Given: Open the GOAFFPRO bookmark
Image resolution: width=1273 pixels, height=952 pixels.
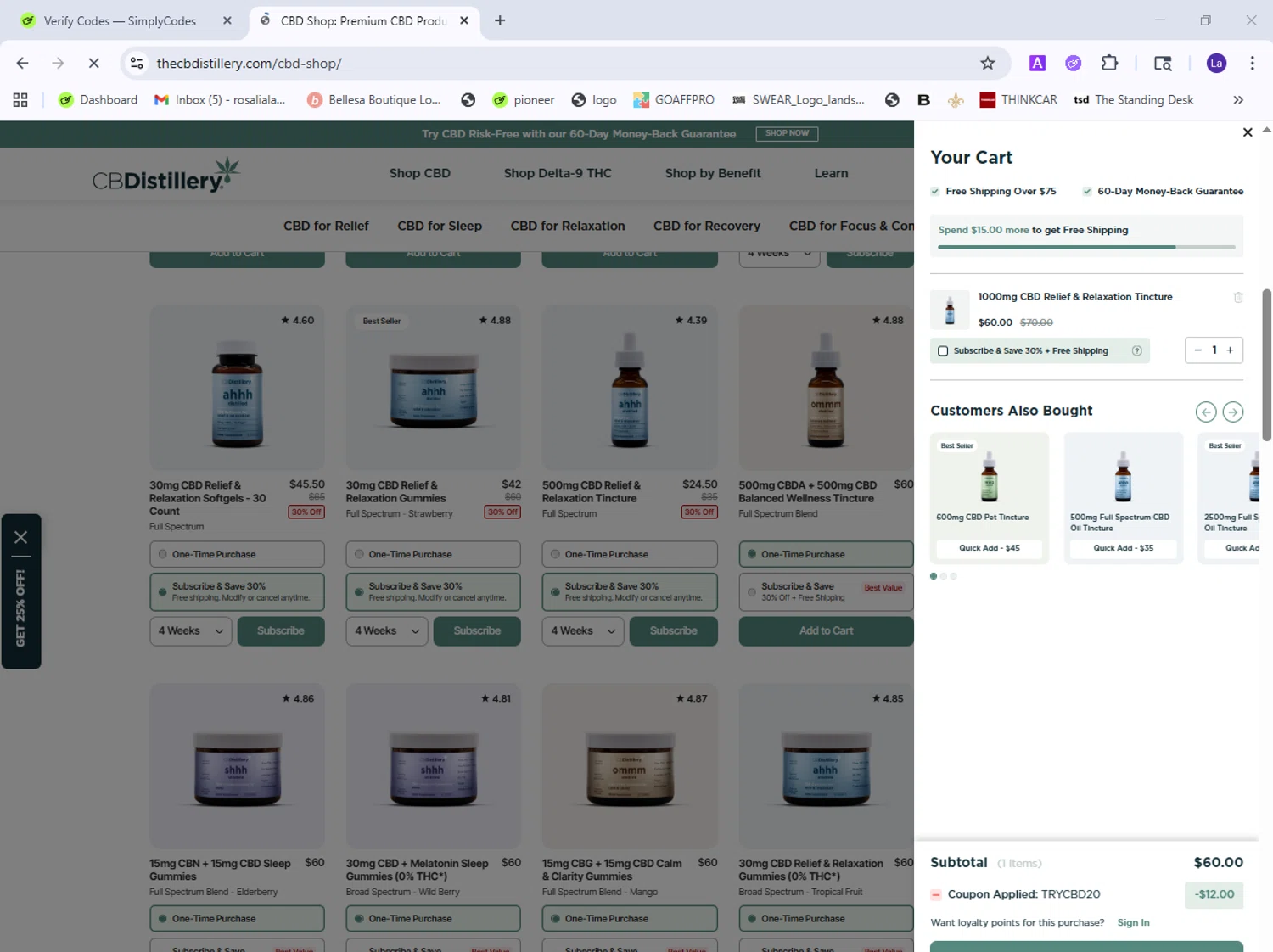Looking at the screenshot, I should click(674, 100).
